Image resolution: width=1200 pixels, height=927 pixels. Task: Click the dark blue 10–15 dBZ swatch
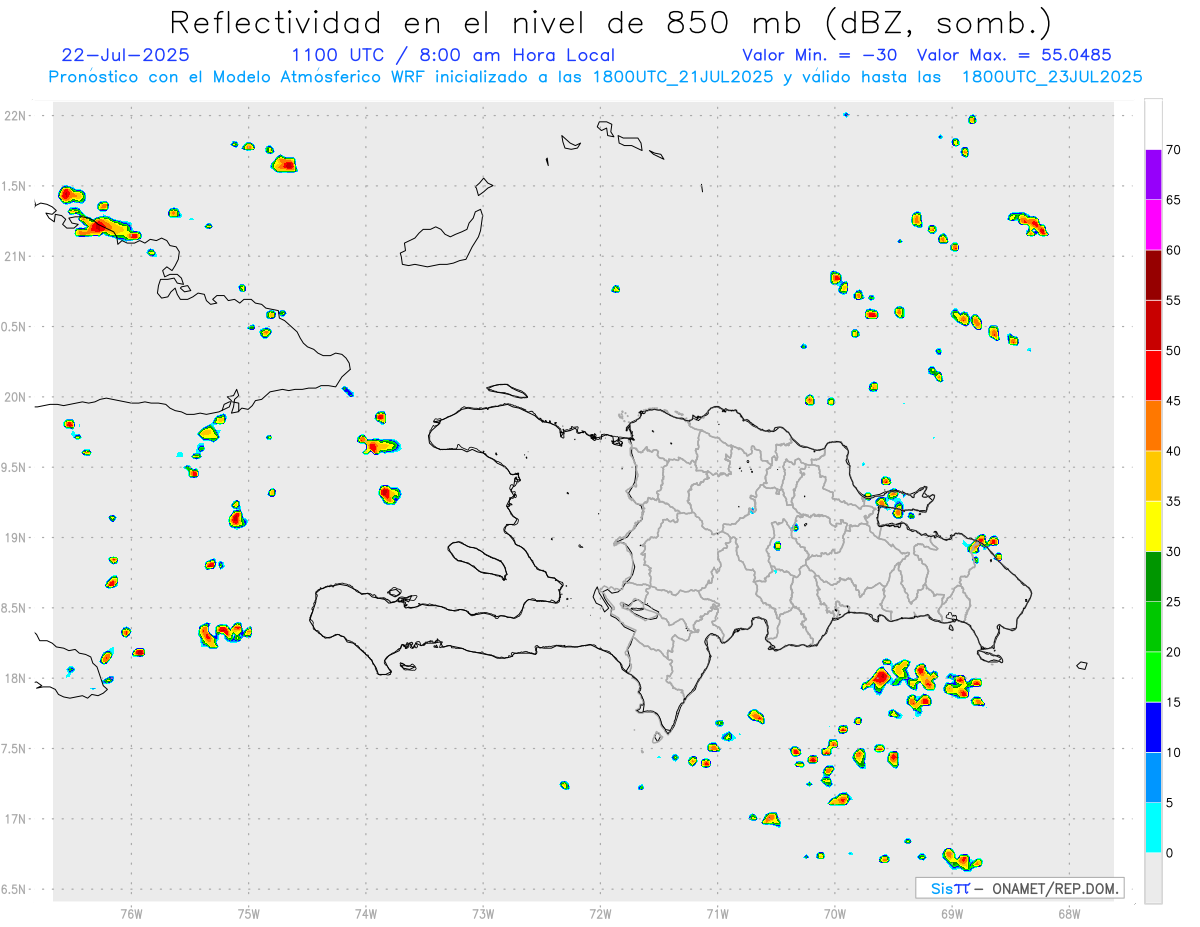tap(1153, 727)
